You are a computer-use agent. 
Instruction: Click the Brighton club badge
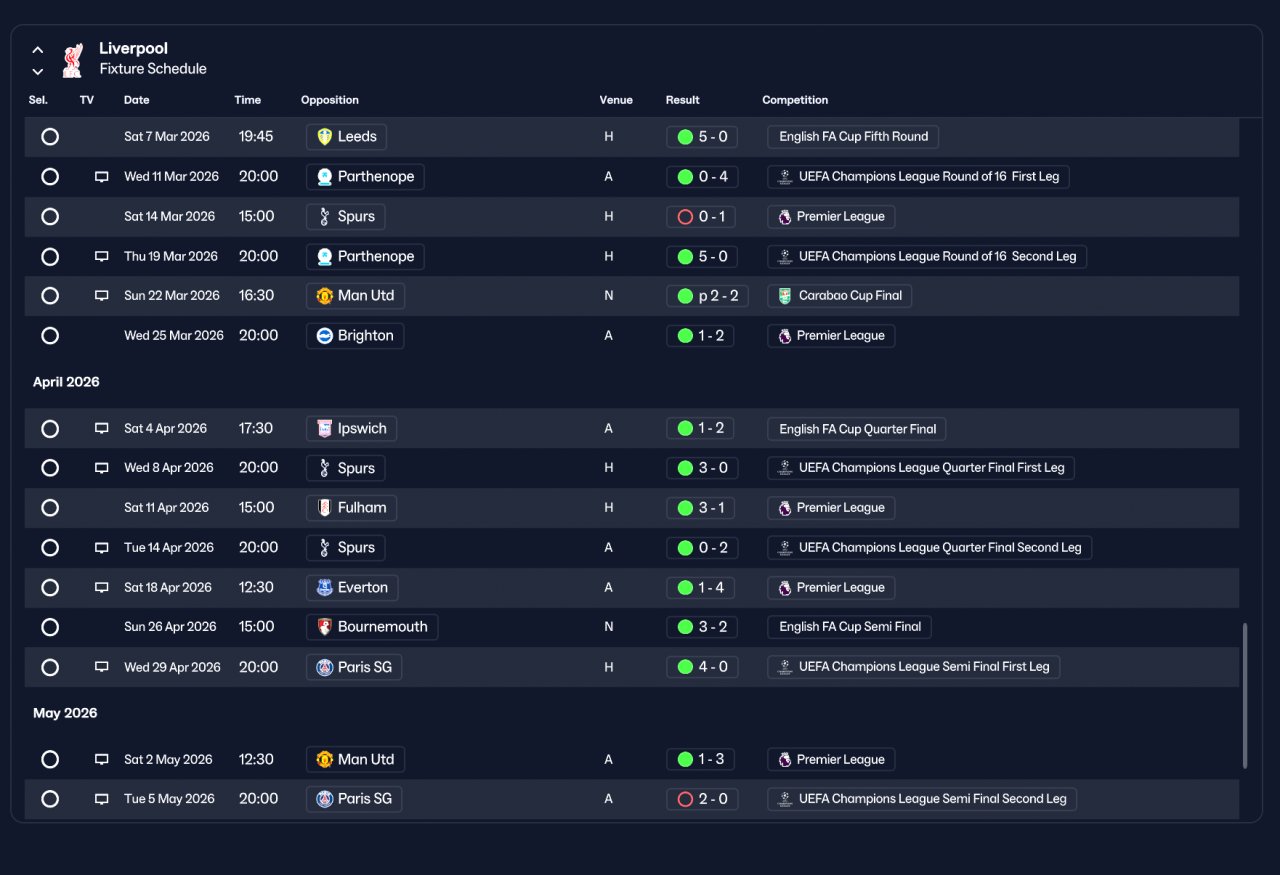click(x=324, y=336)
